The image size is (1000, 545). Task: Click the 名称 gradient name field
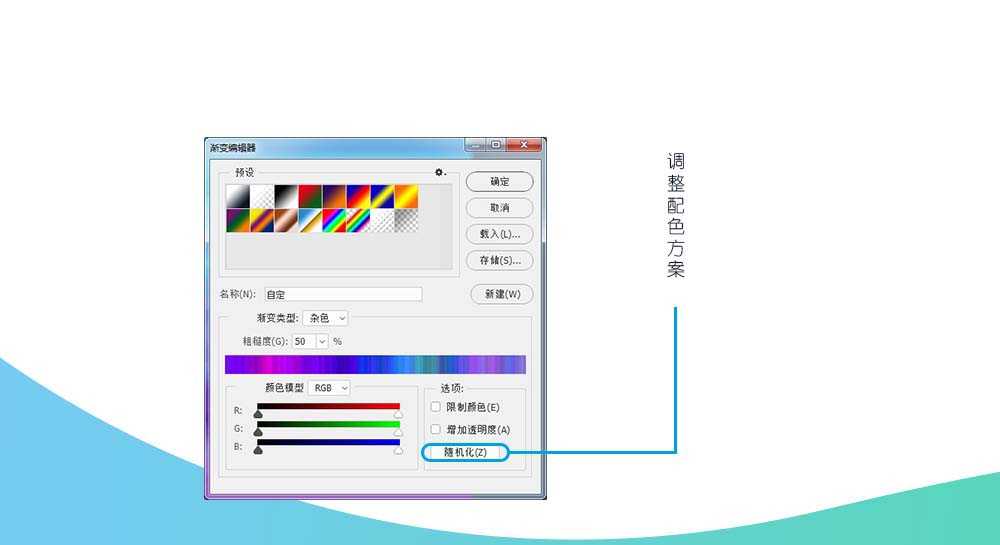point(342,295)
